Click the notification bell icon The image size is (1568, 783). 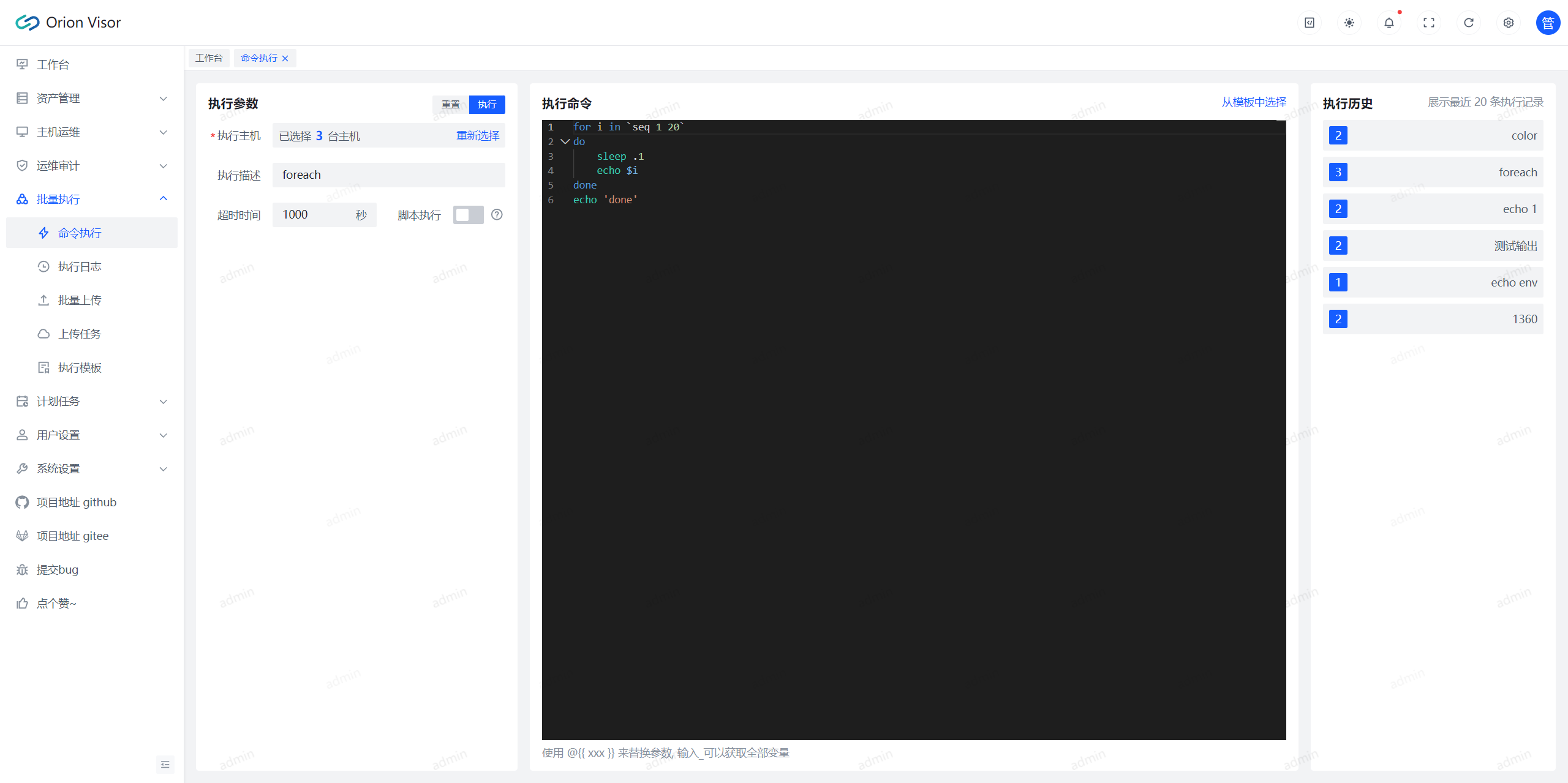1389,23
